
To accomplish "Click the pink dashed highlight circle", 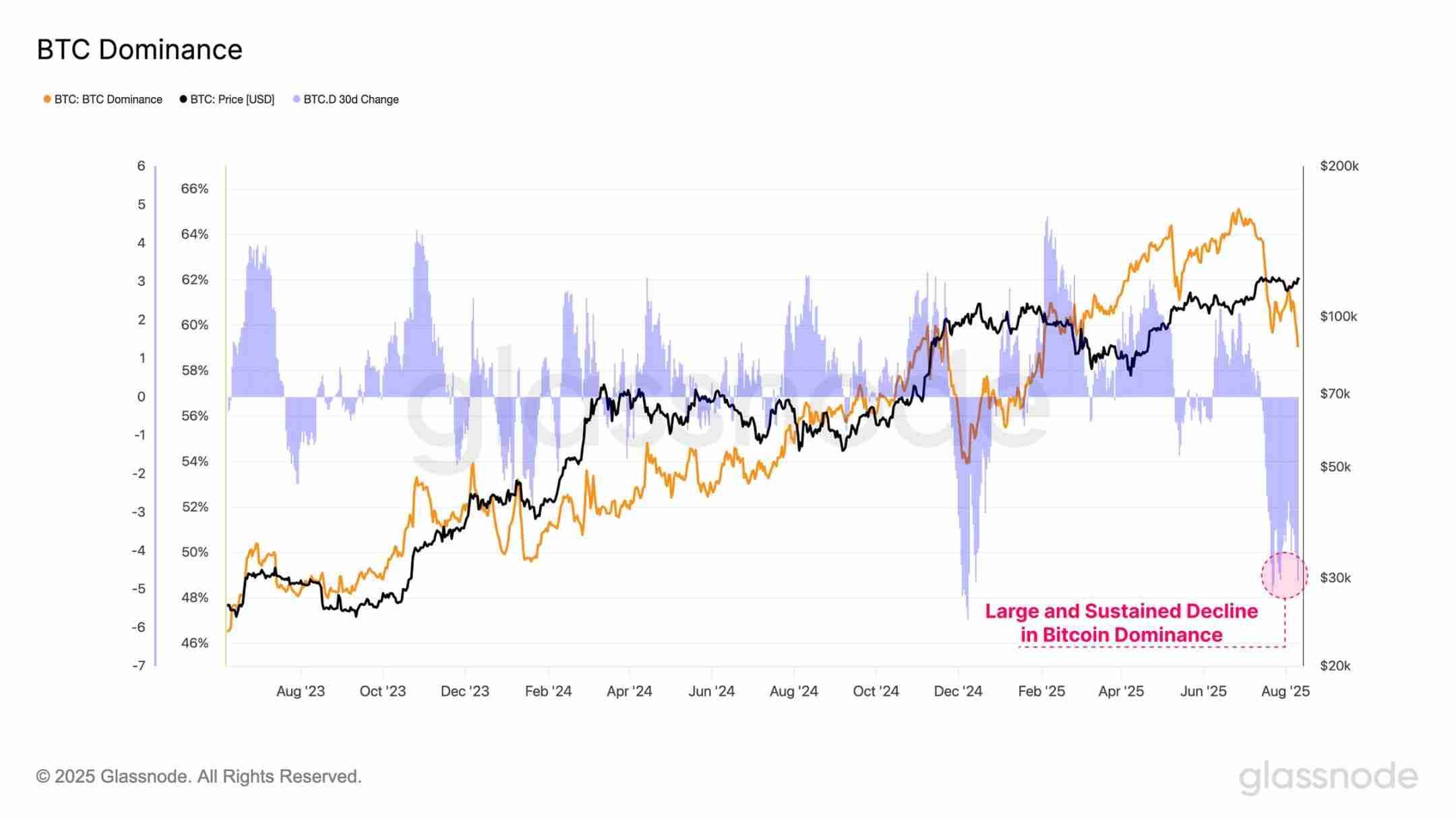I will pyautogui.click(x=1284, y=575).
